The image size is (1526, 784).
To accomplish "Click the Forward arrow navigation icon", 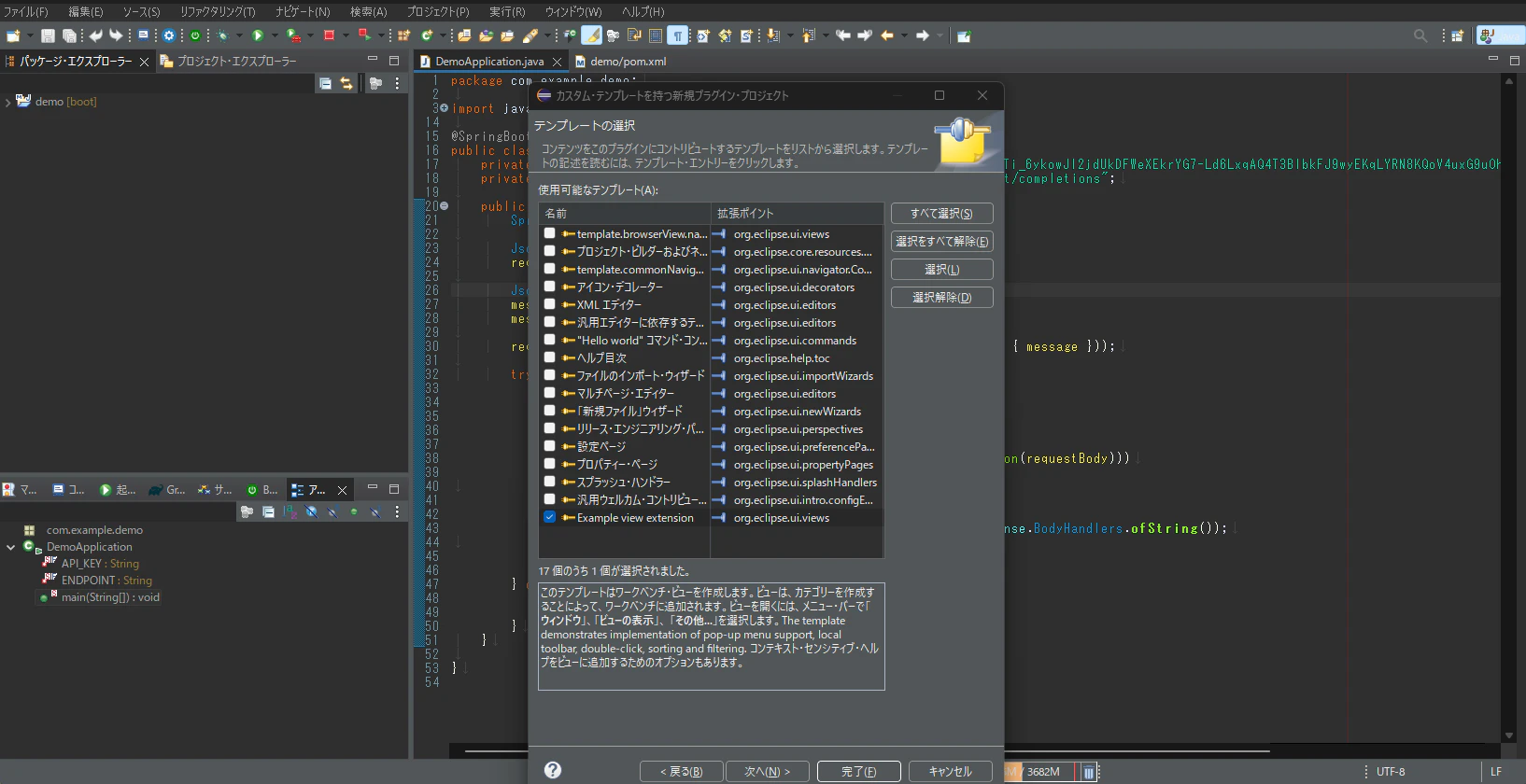I will [x=922, y=35].
